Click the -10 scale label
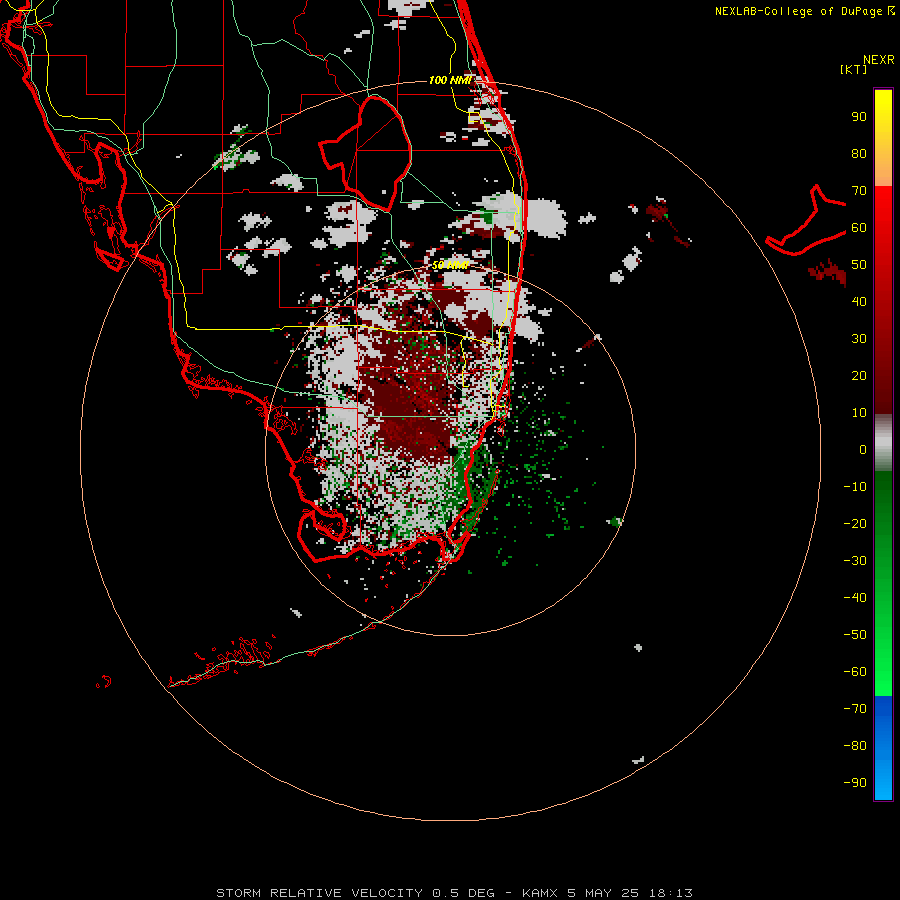The width and height of the screenshot is (900, 900). 855,487
